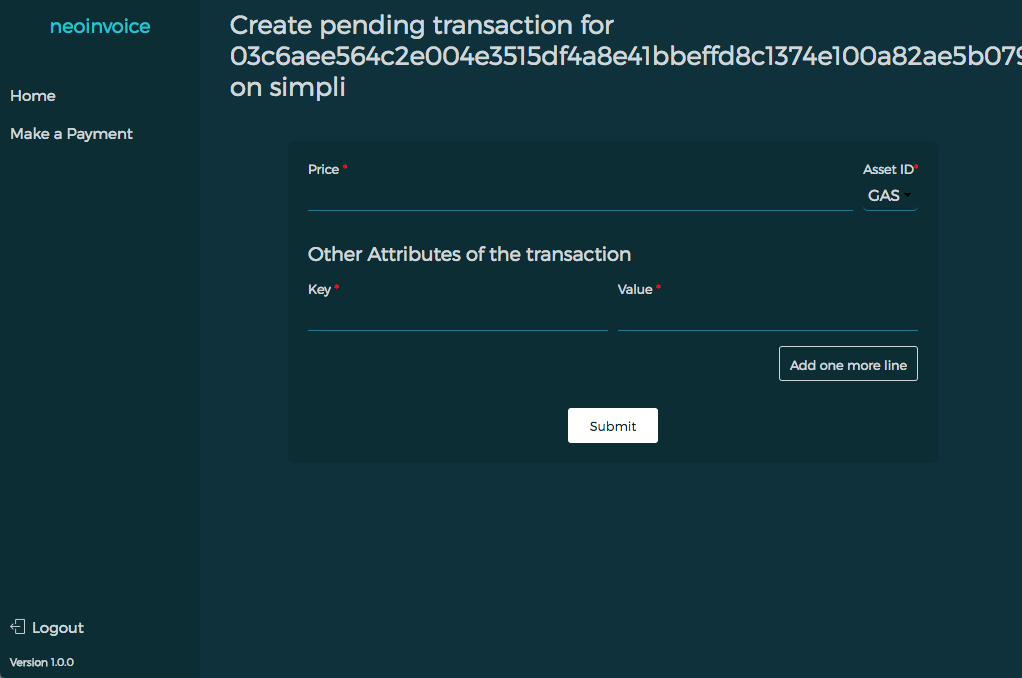Go to Home in the sidebar
This screenshot has height=678, width=1022.
(33, 96)
